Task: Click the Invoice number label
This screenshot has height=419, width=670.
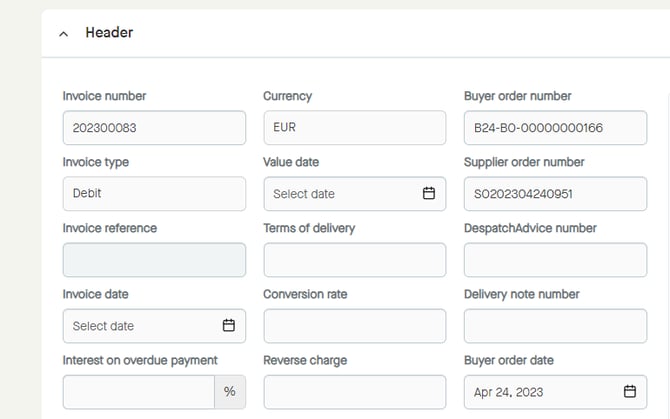Action: point(104,96)
